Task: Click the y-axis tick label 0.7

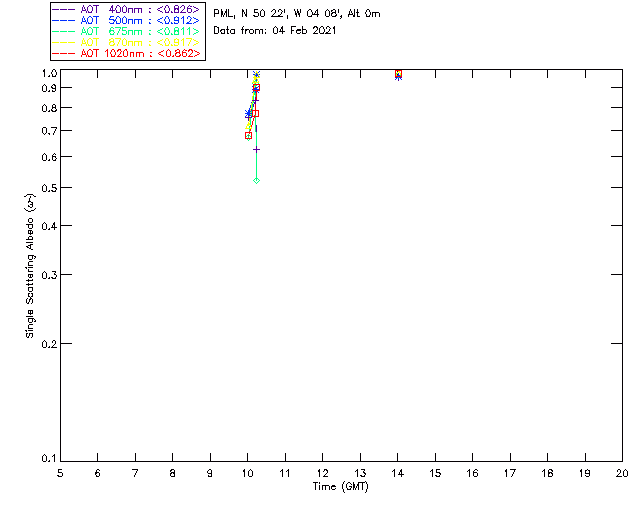Action: [49, 131]
